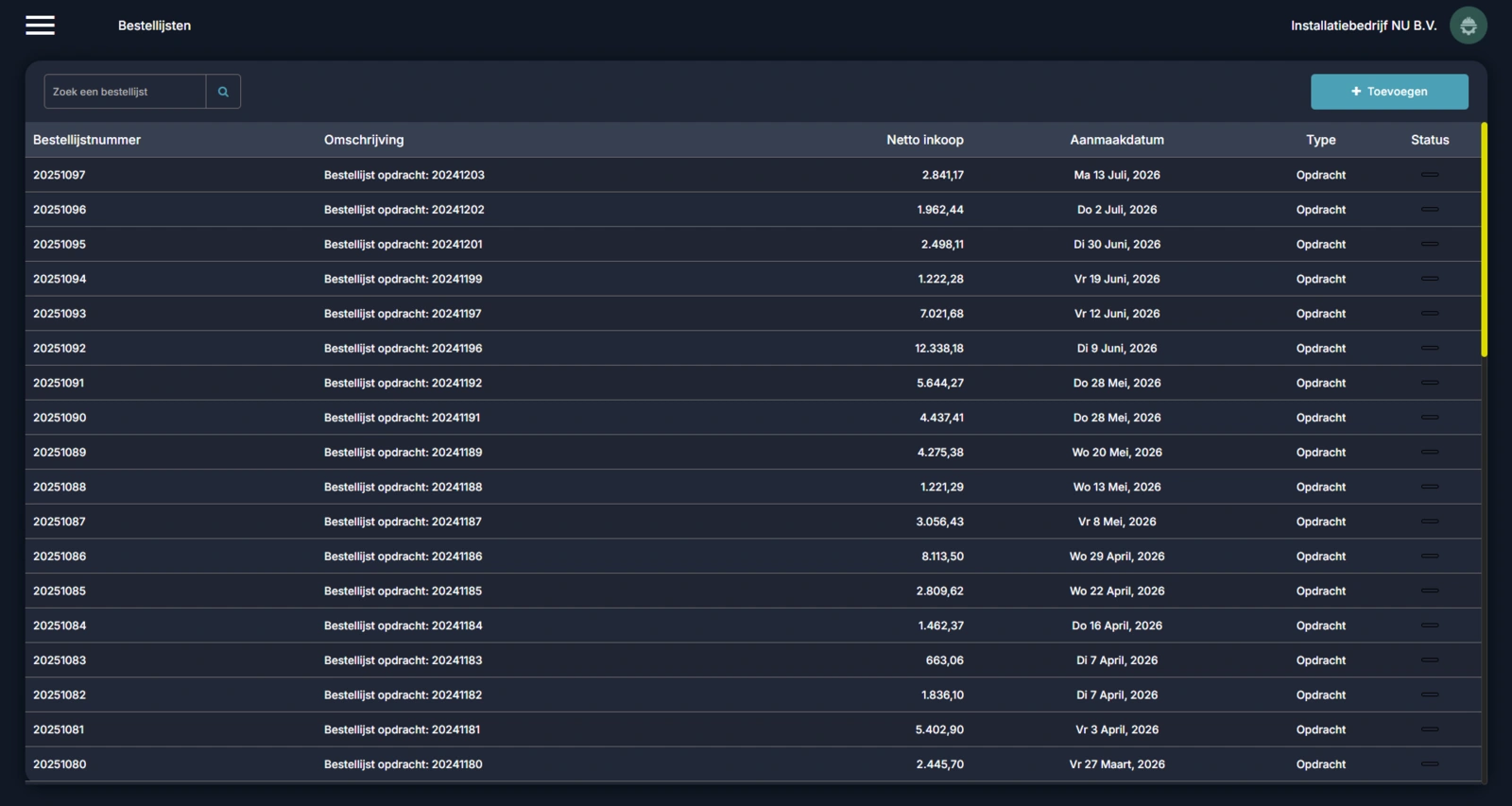1512x806 pixels.
Task: Sort by Status column header
Action: pos(1430,140)
